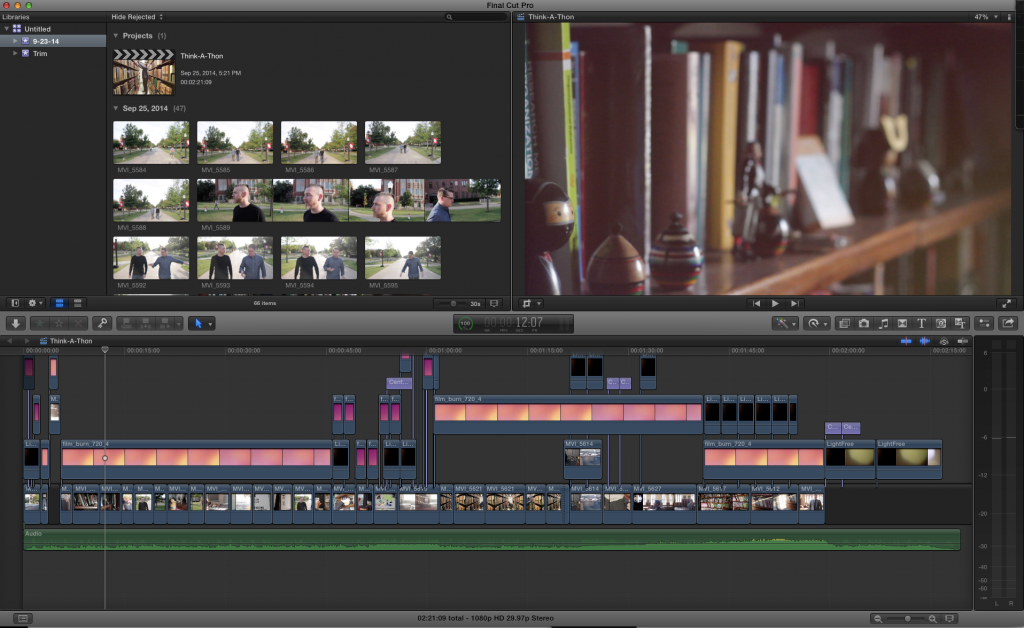1024x628 pixels.
Task: Collapse the Sep 25, 2014 section
Action: (x=116, y=108)
